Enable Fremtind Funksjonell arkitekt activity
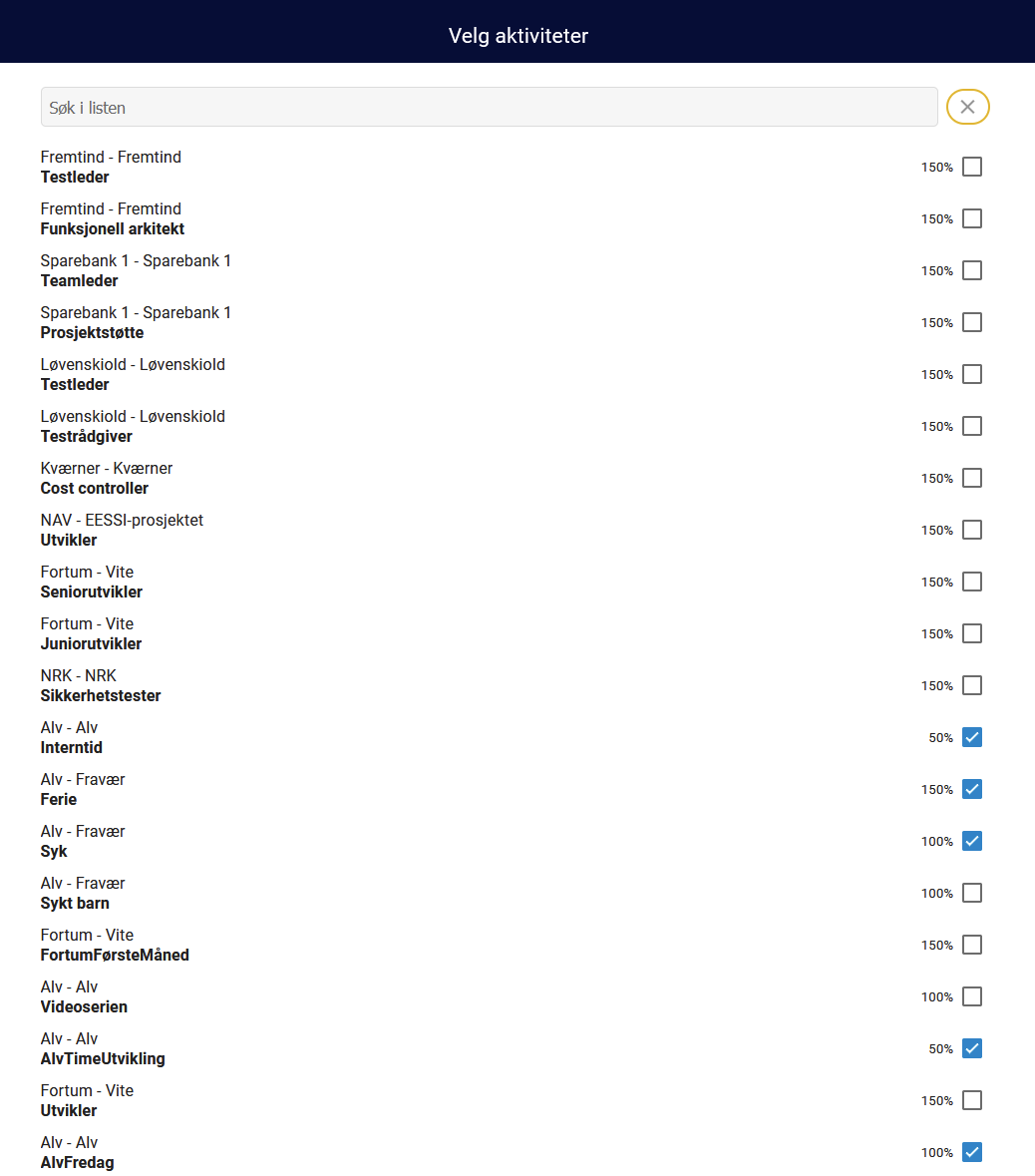 coord(972,218)
